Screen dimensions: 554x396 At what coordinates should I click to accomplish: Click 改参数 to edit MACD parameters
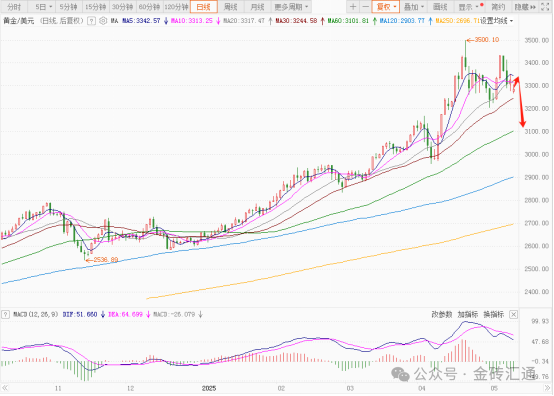click(442, 314)
